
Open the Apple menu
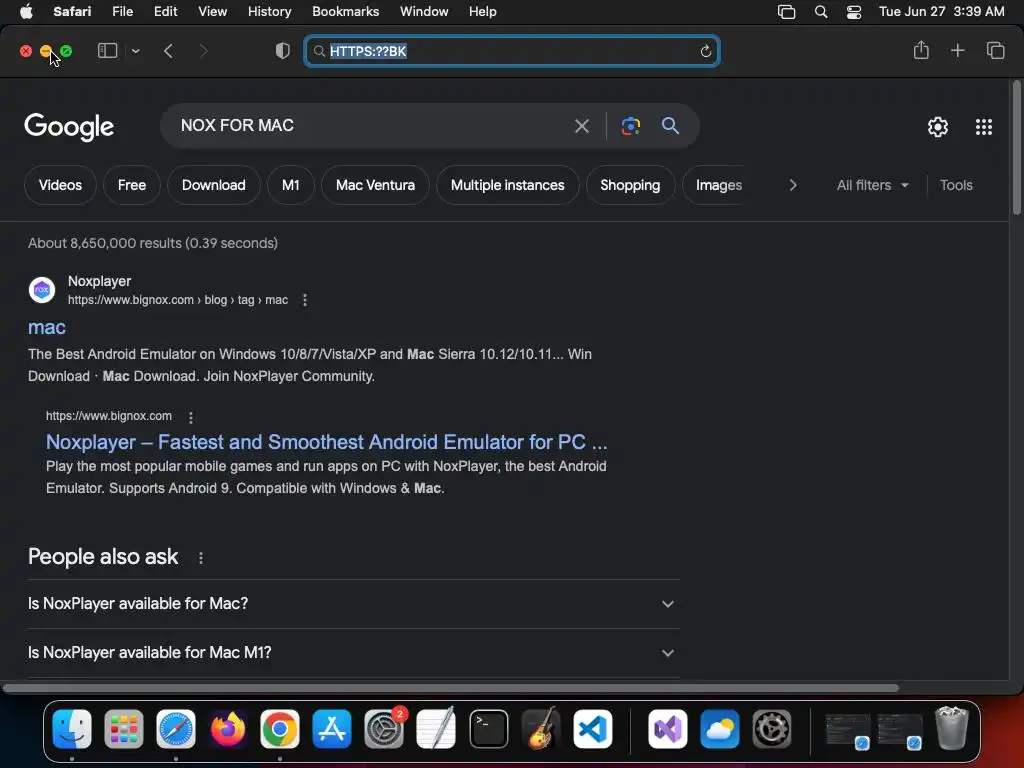tap(26, 12)
